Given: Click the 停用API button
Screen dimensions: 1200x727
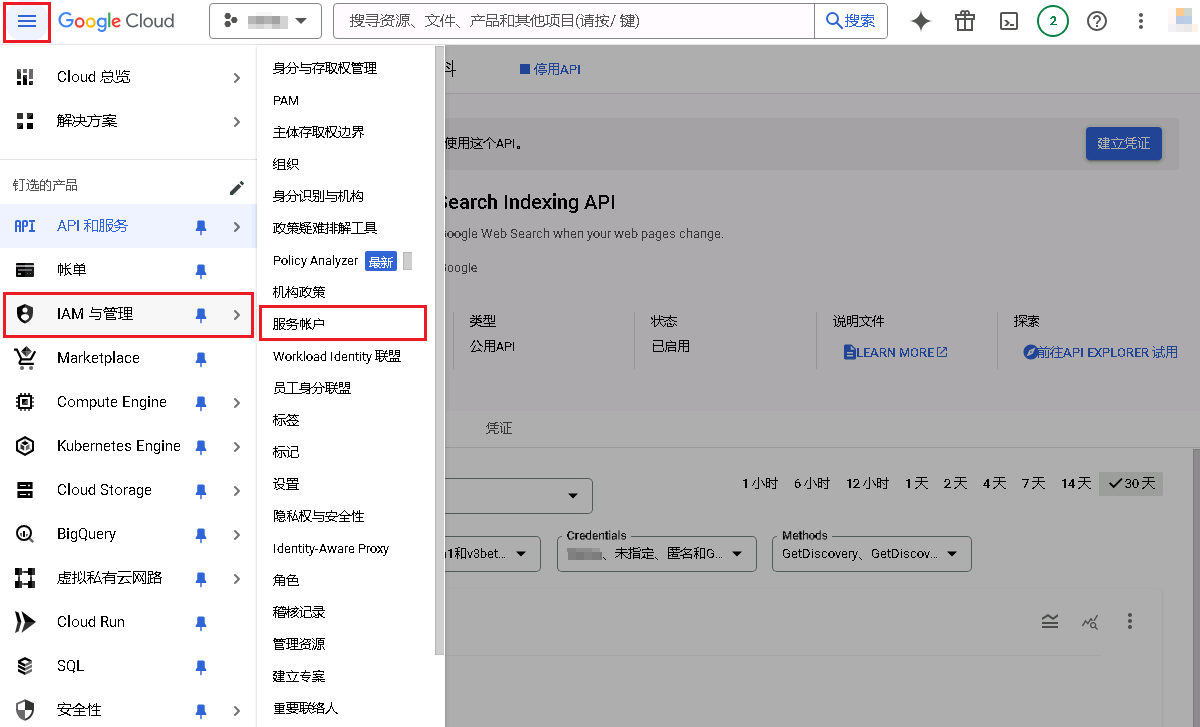Looking at the screenshot, I should 550,70.
